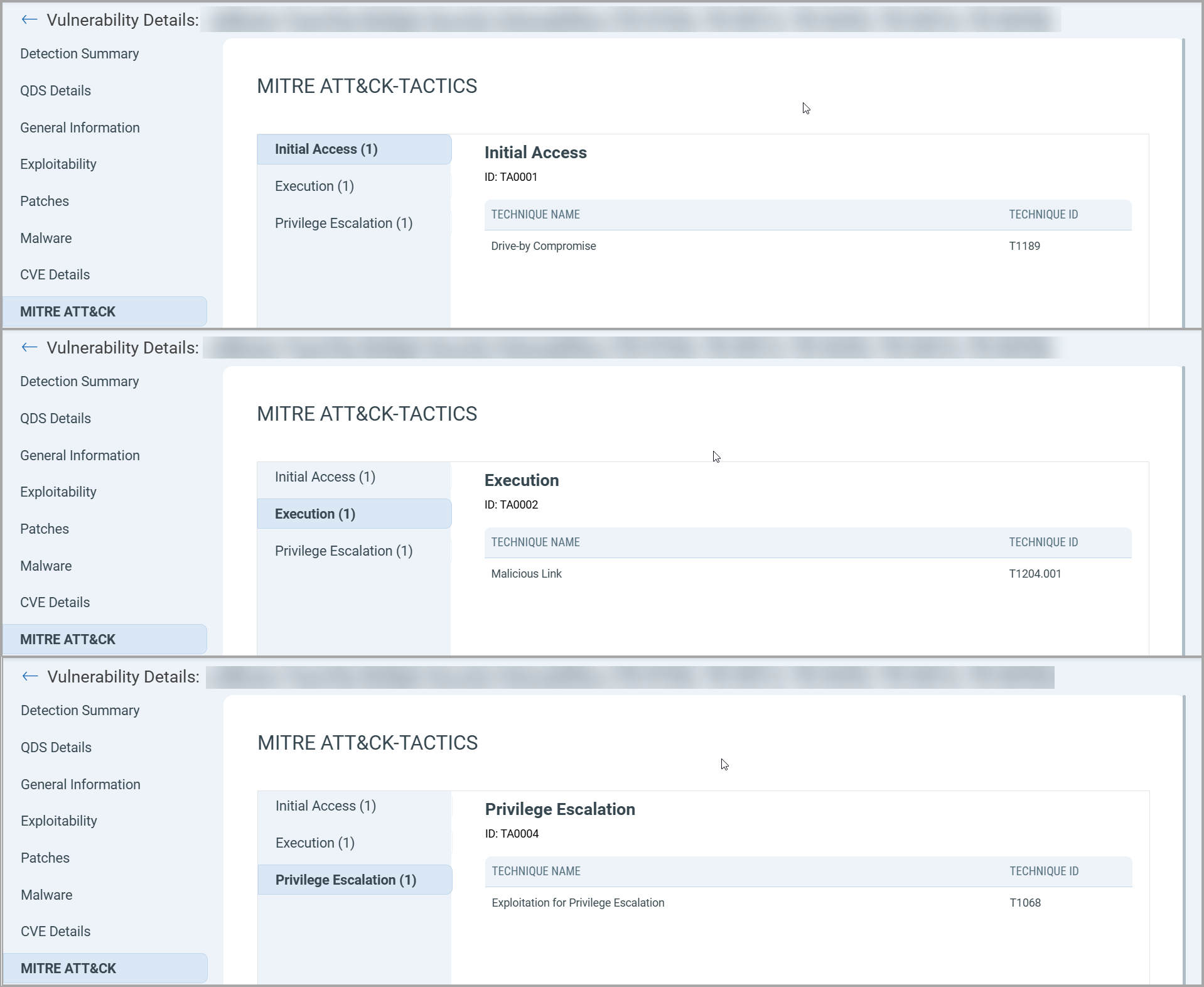Click Exploitation for Privilege Escalation technique name

[578, 903]
